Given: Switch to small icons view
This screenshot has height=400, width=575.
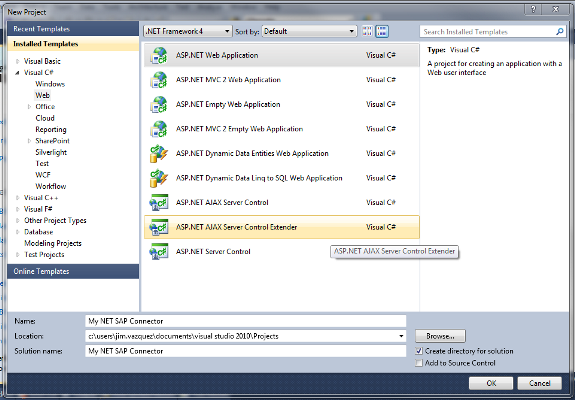Looking at the screenshot, I should (x=367, y=32).
